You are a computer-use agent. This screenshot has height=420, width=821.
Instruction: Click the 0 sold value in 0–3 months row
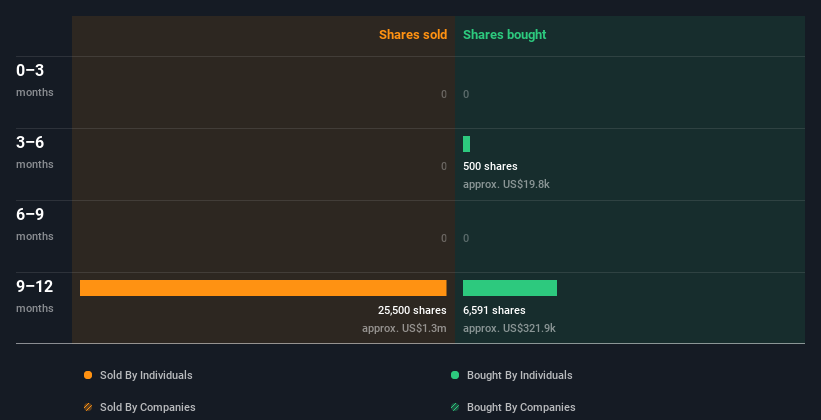444,94
